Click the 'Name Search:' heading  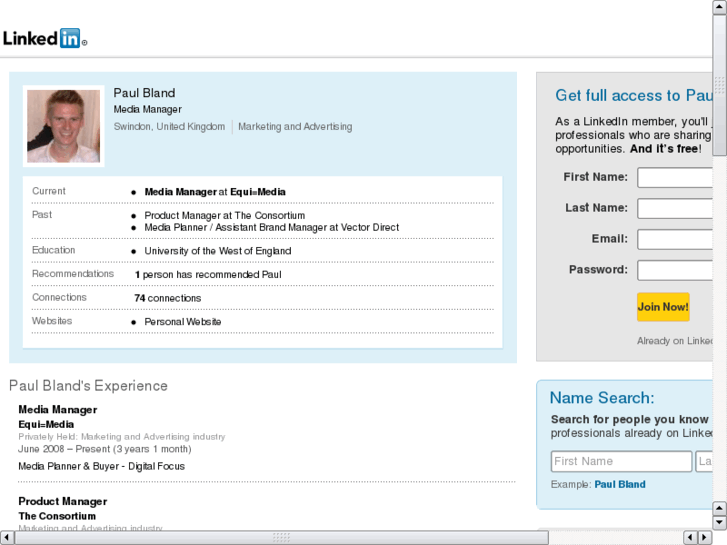[x=602, y=398]
